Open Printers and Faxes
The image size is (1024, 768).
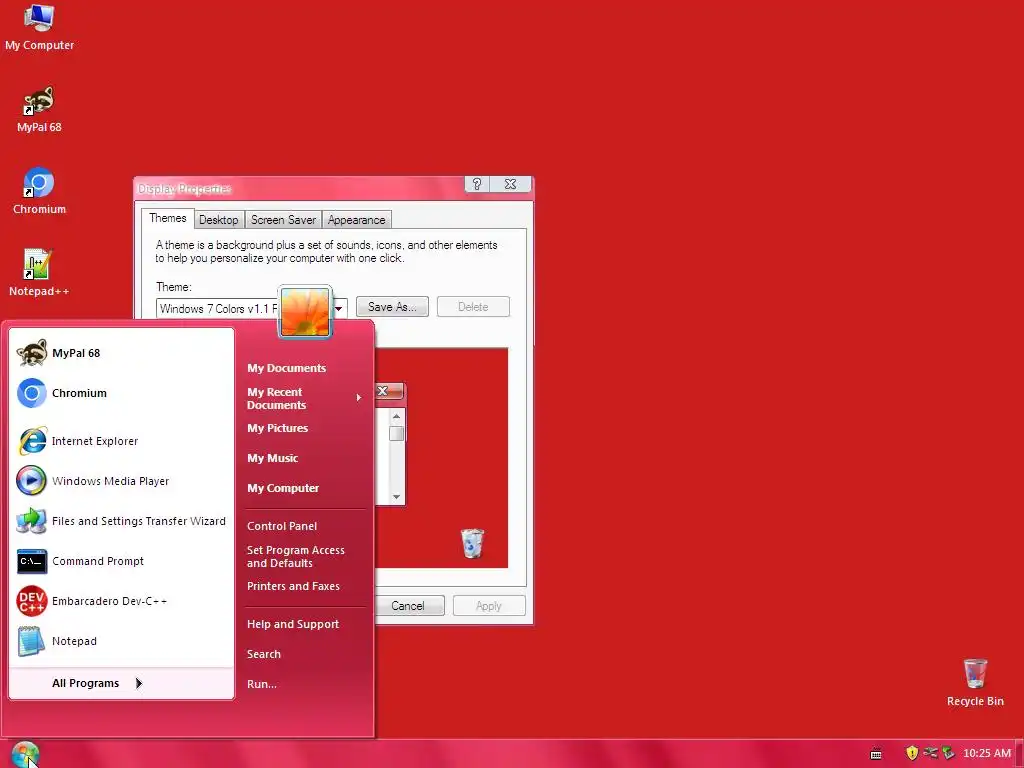click(x=293, y=586)
